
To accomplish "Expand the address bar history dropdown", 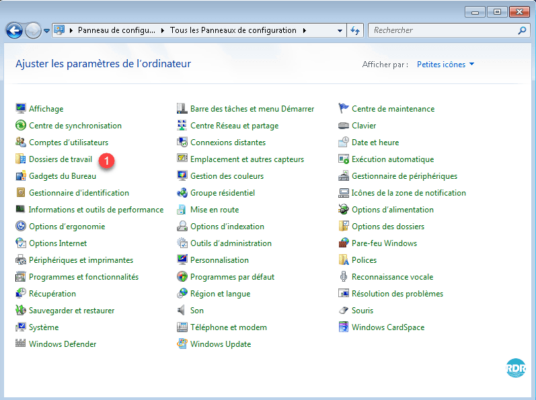I will pyautogui.click(x=340, y=30).
